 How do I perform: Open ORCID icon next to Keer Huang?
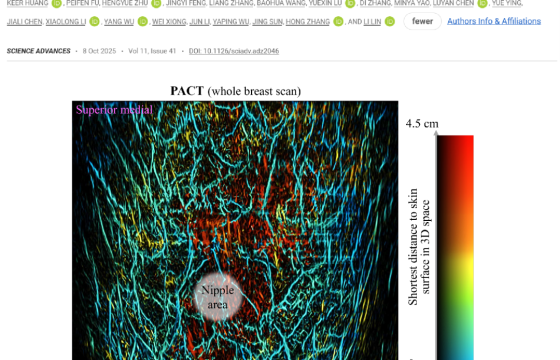(56, 3)
